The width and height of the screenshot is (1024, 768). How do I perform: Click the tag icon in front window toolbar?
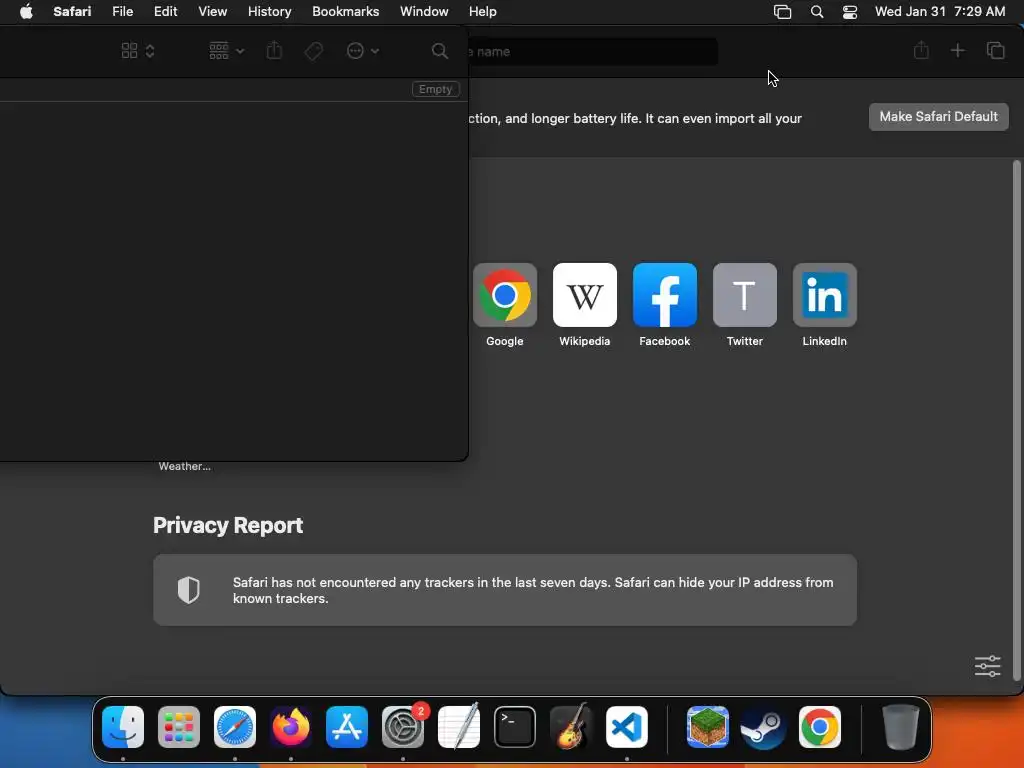pyautogui.click(x=313, y=51)
